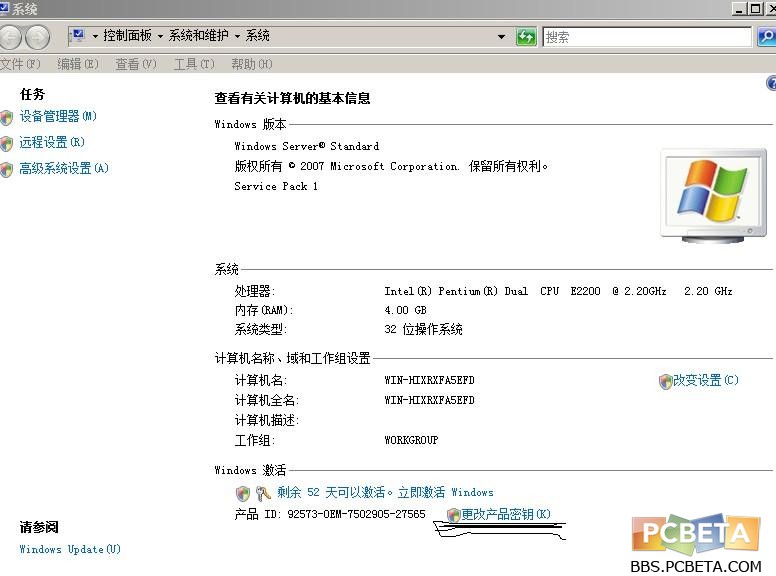Open help via blue question mark icon
The width and height of the screenshot is (776, 576).
771,83
